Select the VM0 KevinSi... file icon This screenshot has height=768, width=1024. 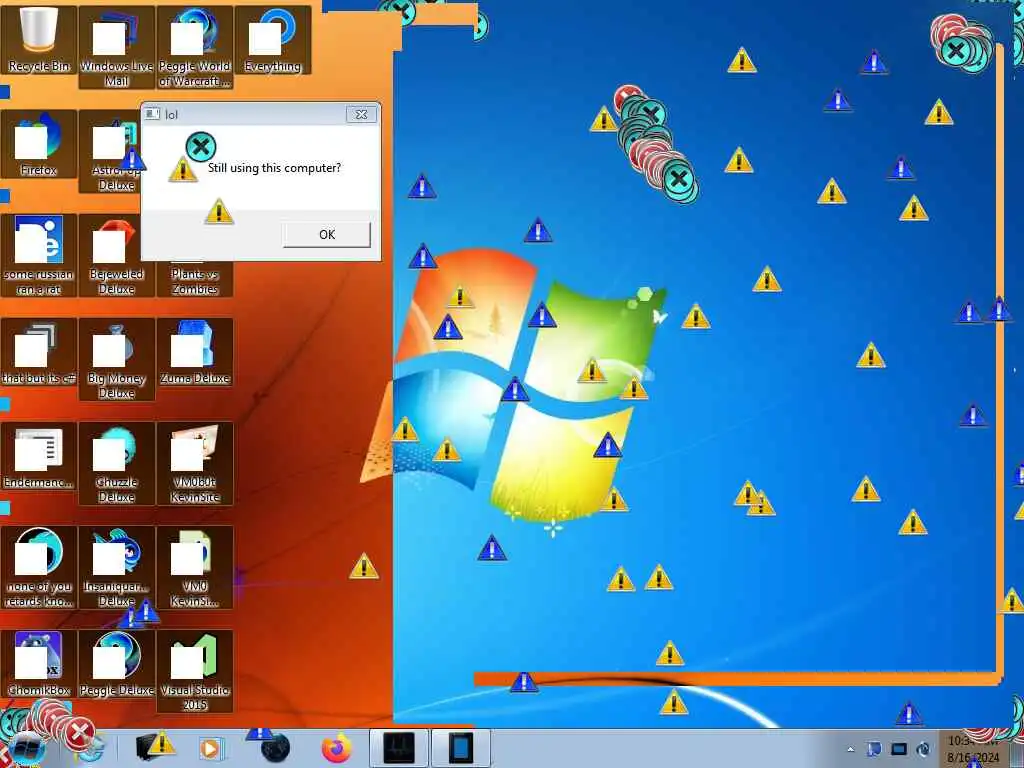(x=195, y=568)
